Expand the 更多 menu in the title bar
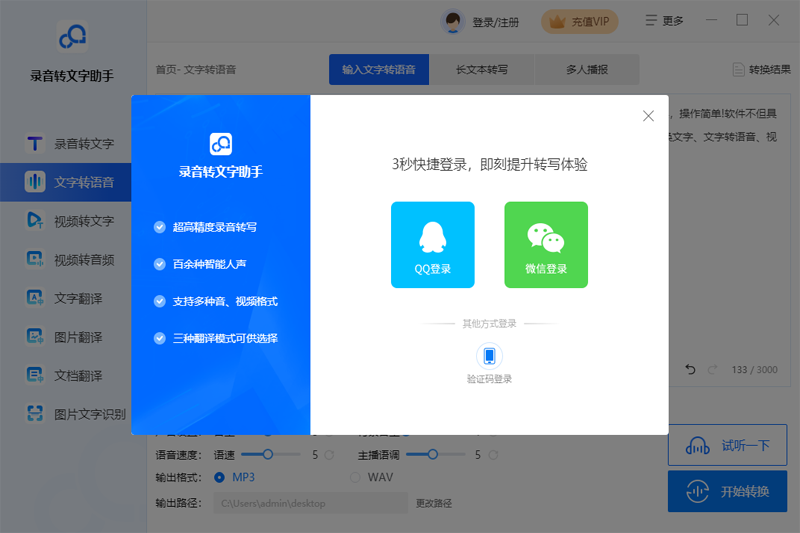This screenshot has height=533, width=800. [x=665, y=21]
